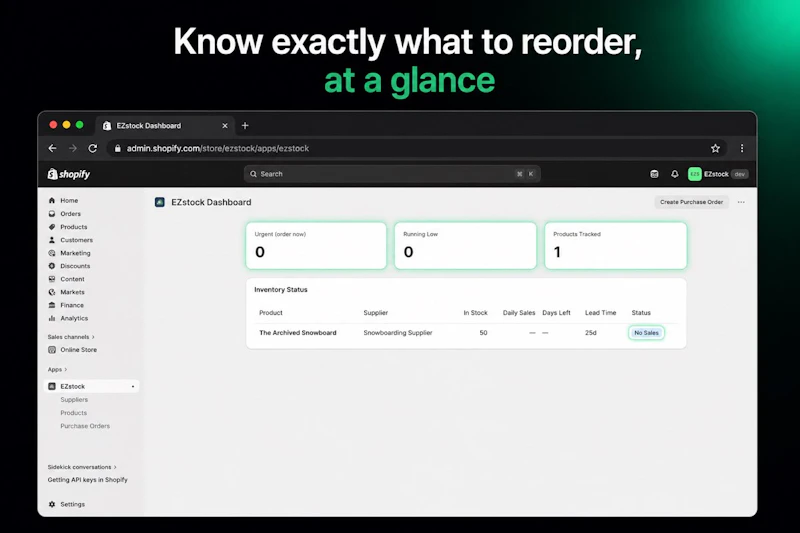Click the Products Tracked card
Screen dimensions: 800x533
tap(615, 245)
